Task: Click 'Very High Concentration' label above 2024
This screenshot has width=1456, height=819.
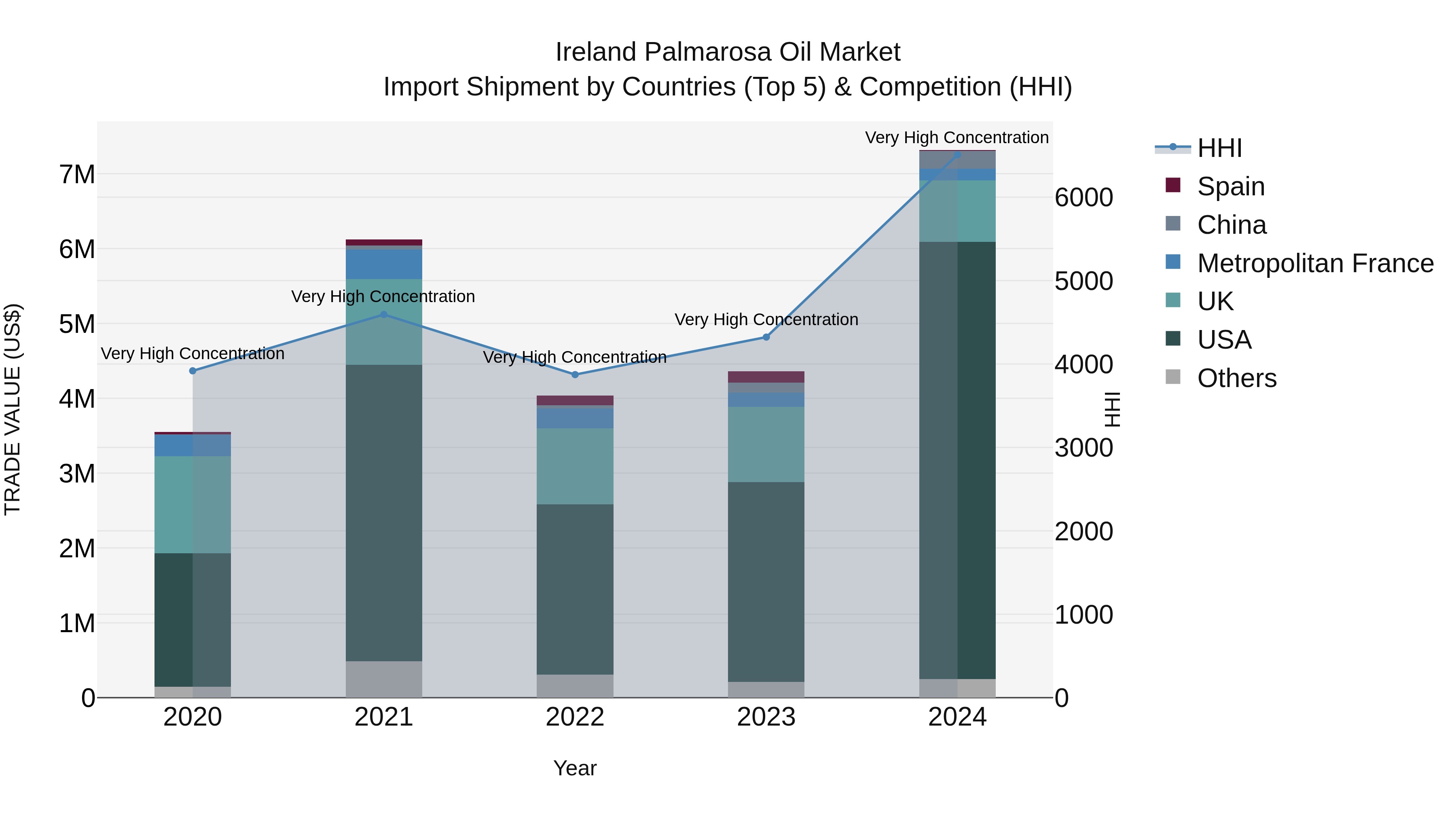Action: coord(957,138)
